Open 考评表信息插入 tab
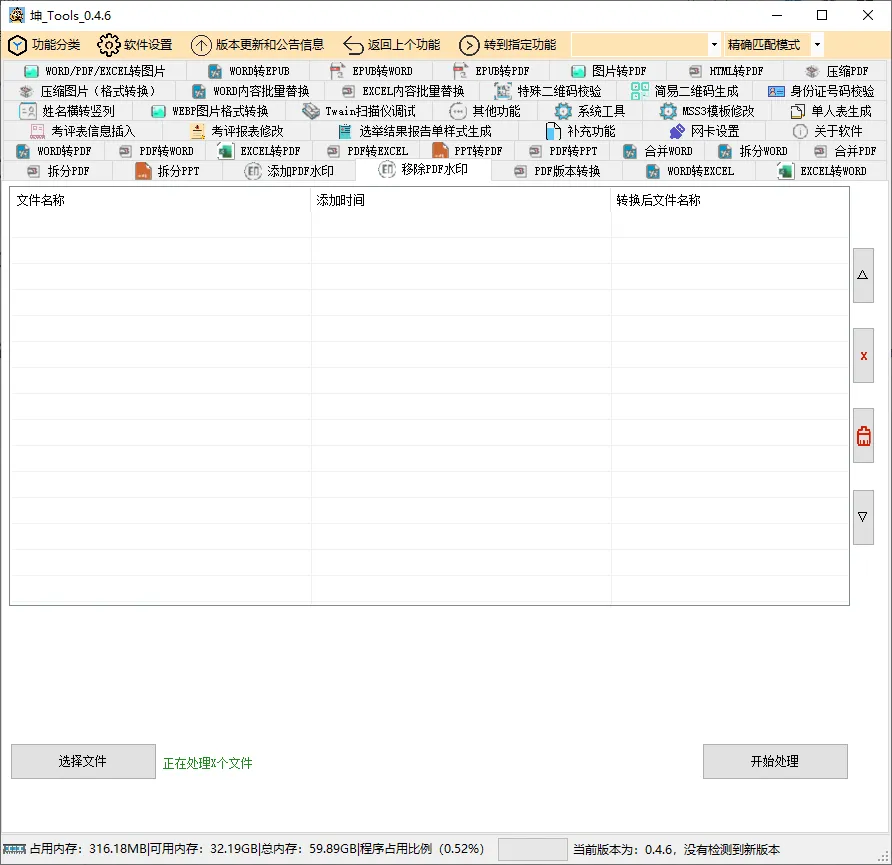Image resolution: width=892 pixels, height=865 pixels. [x=82, y=131]
